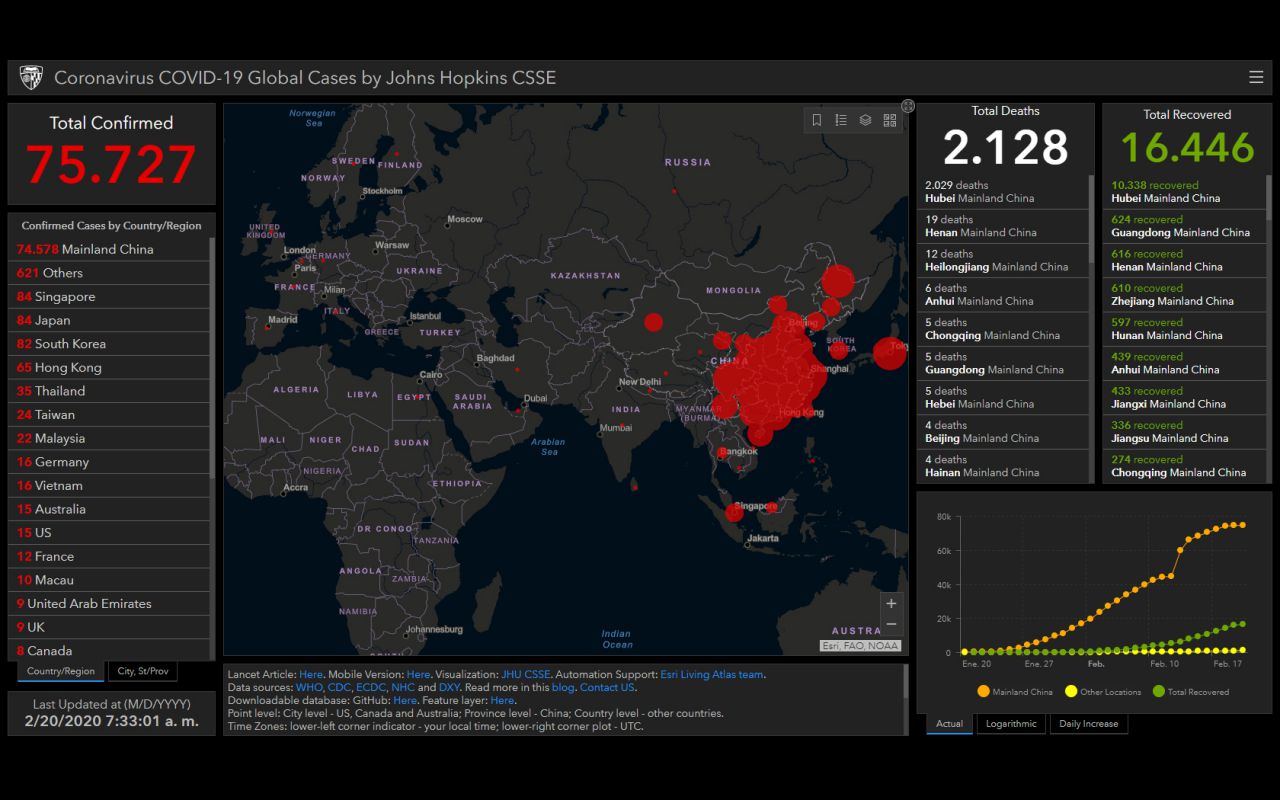
Task: Select the City, St/Prov tab
Action: (142, 671)
